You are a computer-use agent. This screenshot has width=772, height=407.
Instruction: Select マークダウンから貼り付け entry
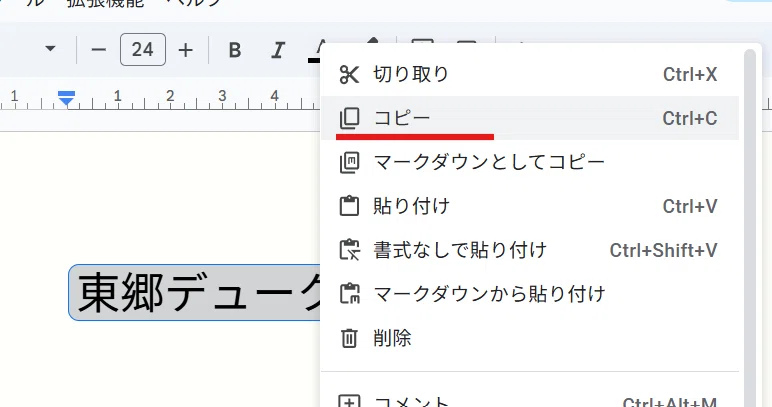click(x=530, y=294)
